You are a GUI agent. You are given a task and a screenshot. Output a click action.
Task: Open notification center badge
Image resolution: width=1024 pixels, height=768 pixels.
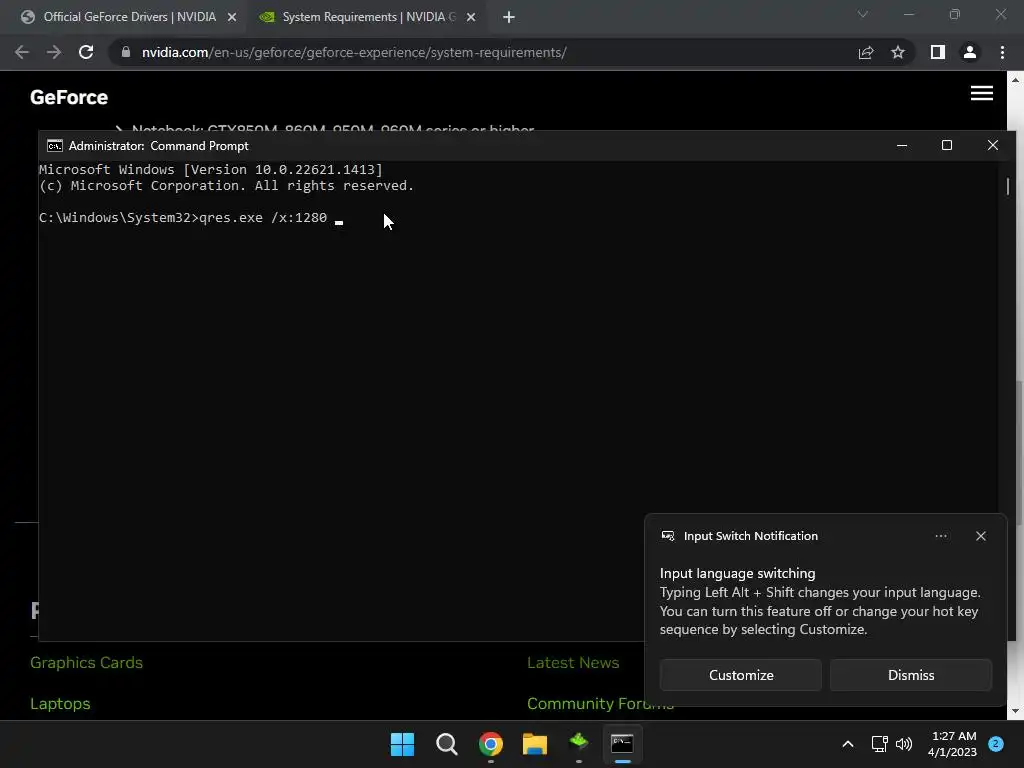click(996, 743)
